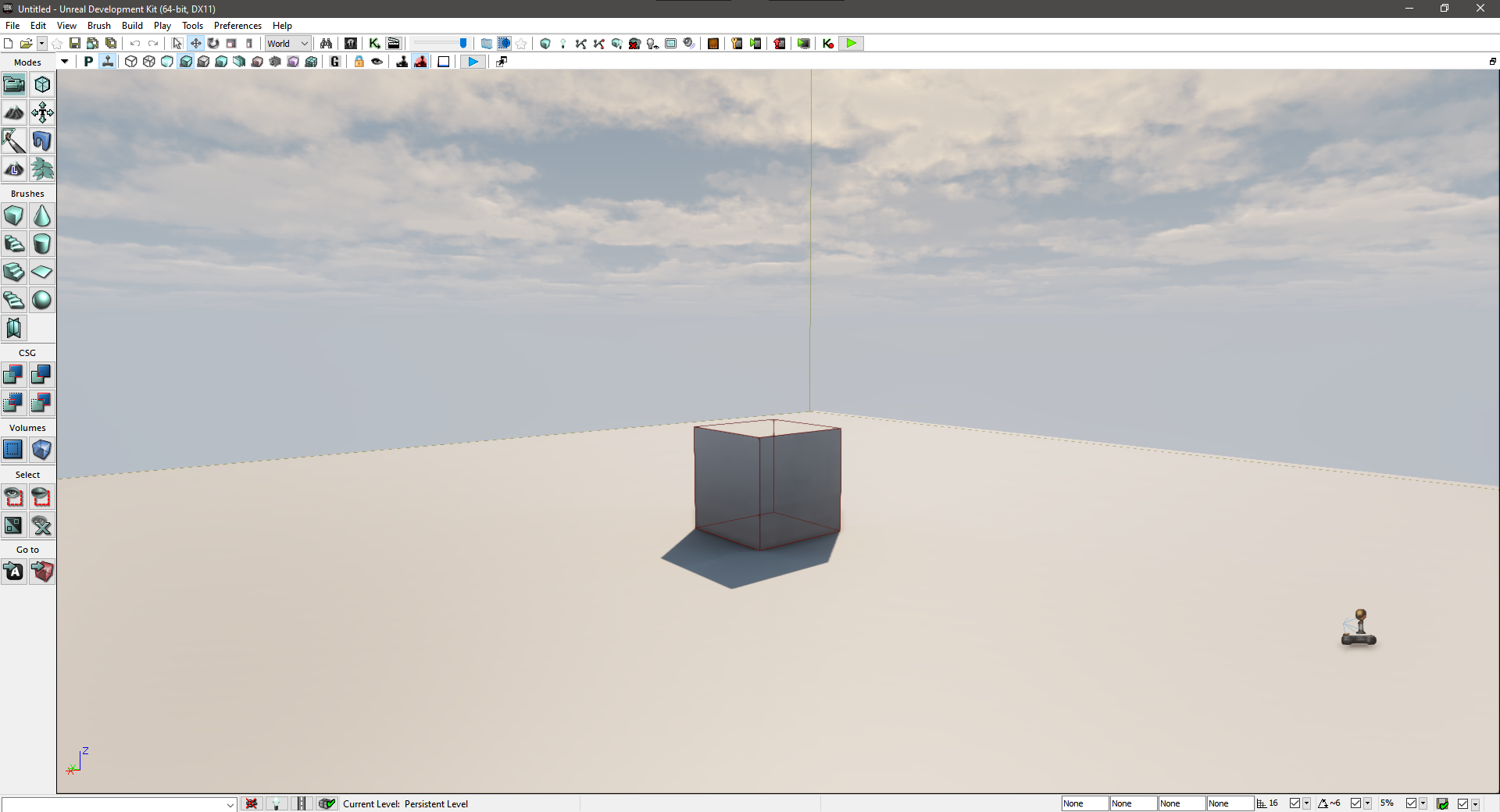Apply CSG Add operation
The width and height of the screenshot is (1500, 812).
coord(14,375)
